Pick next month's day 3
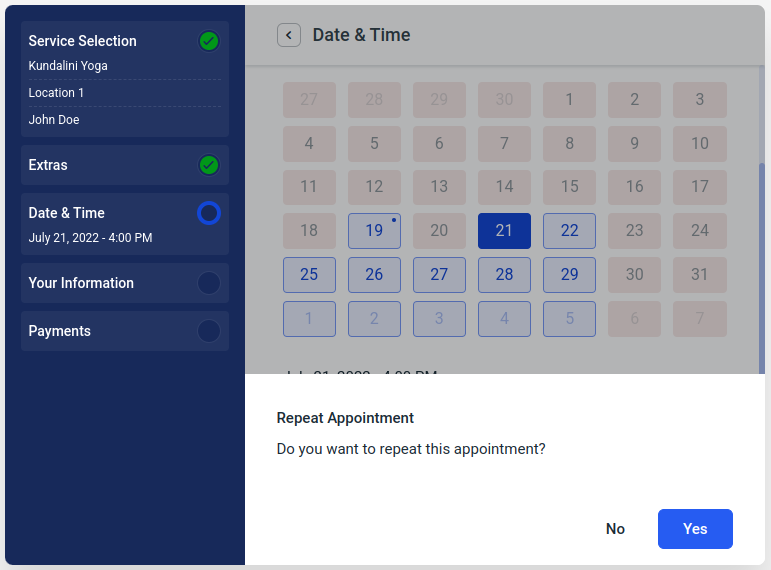Viewport: 771px width, 570px height. (439, 319)
